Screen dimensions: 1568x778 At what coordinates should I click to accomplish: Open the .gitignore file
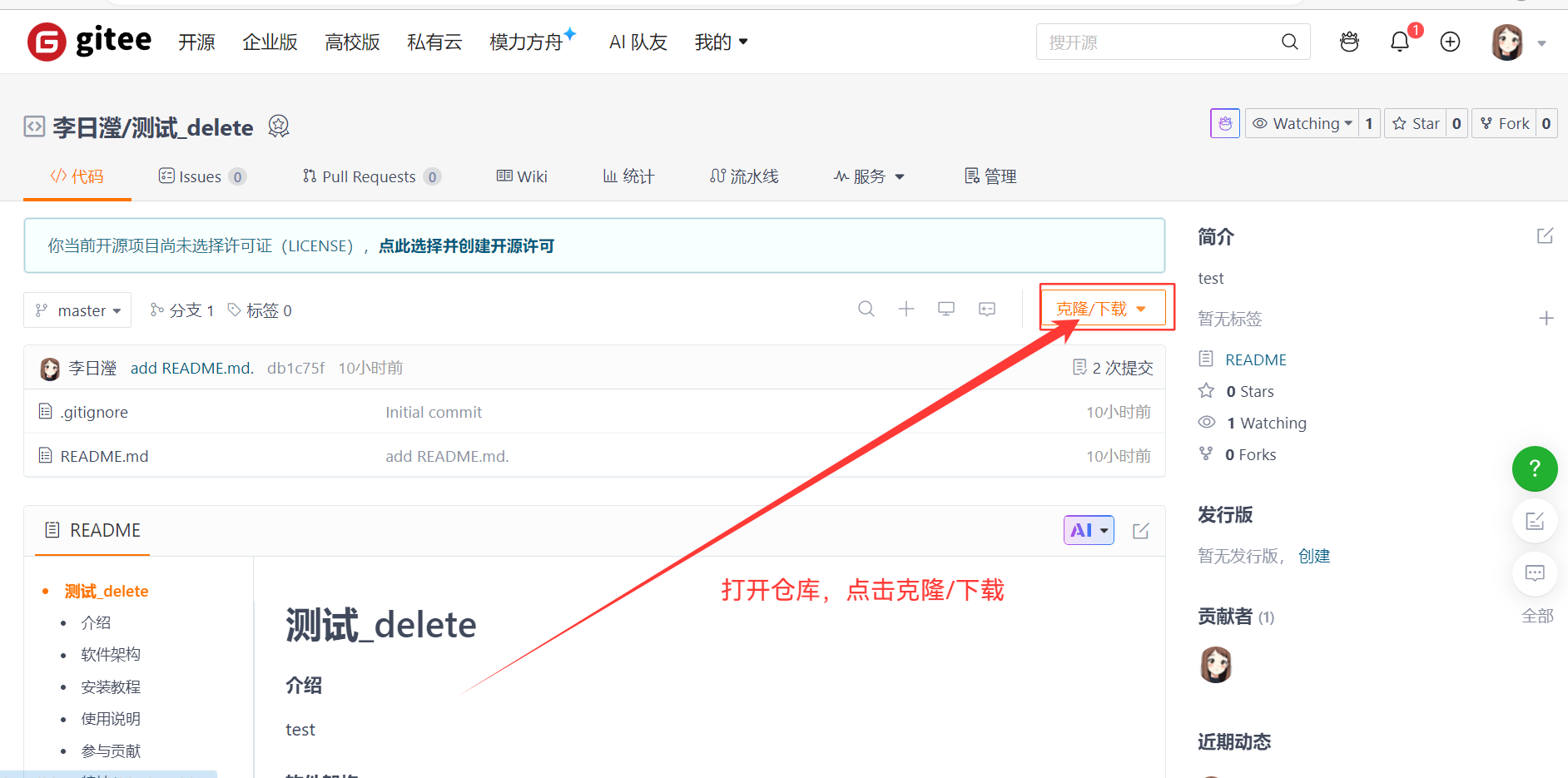(x=94, y=412)
